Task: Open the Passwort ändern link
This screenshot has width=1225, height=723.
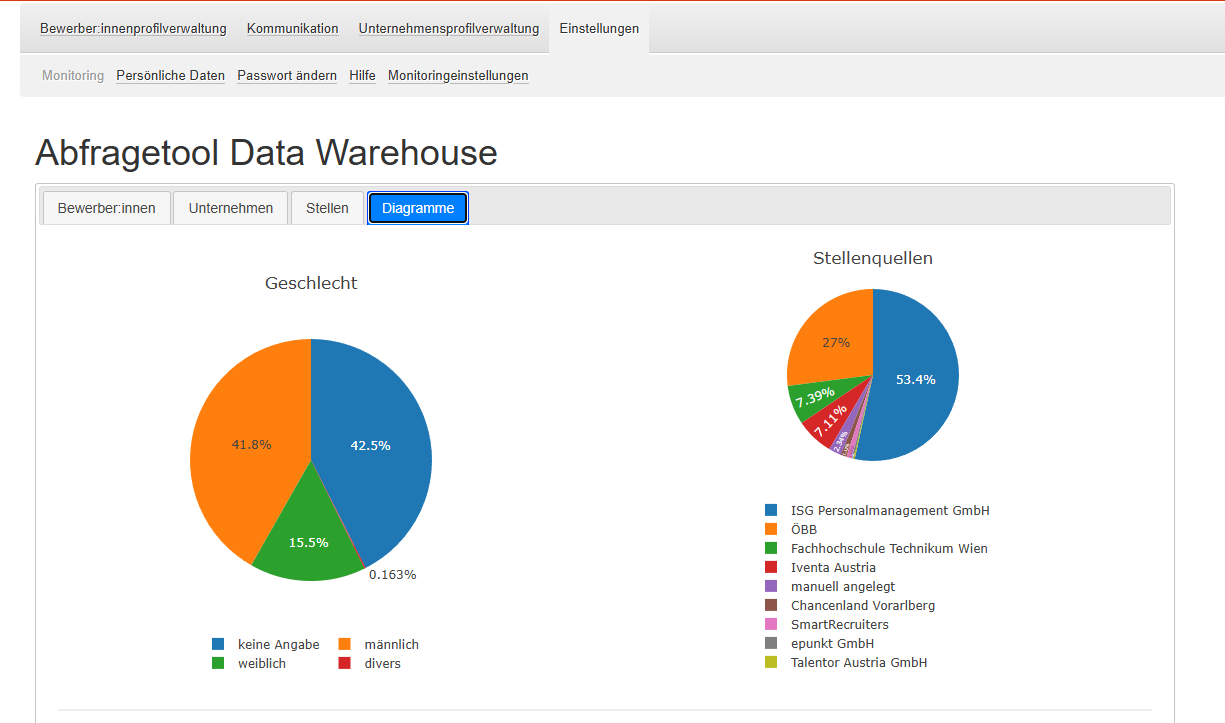Action: click(x=287, y=75)
